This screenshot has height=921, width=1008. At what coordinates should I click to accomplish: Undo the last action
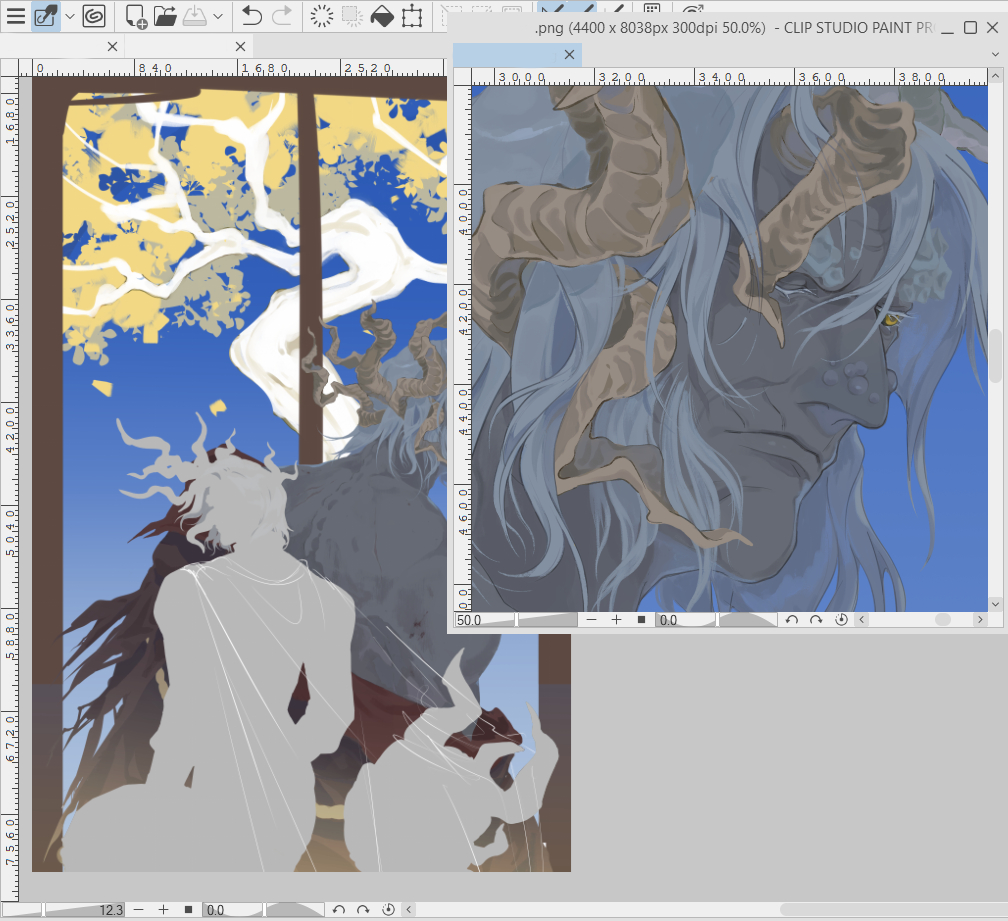point(252,16)
